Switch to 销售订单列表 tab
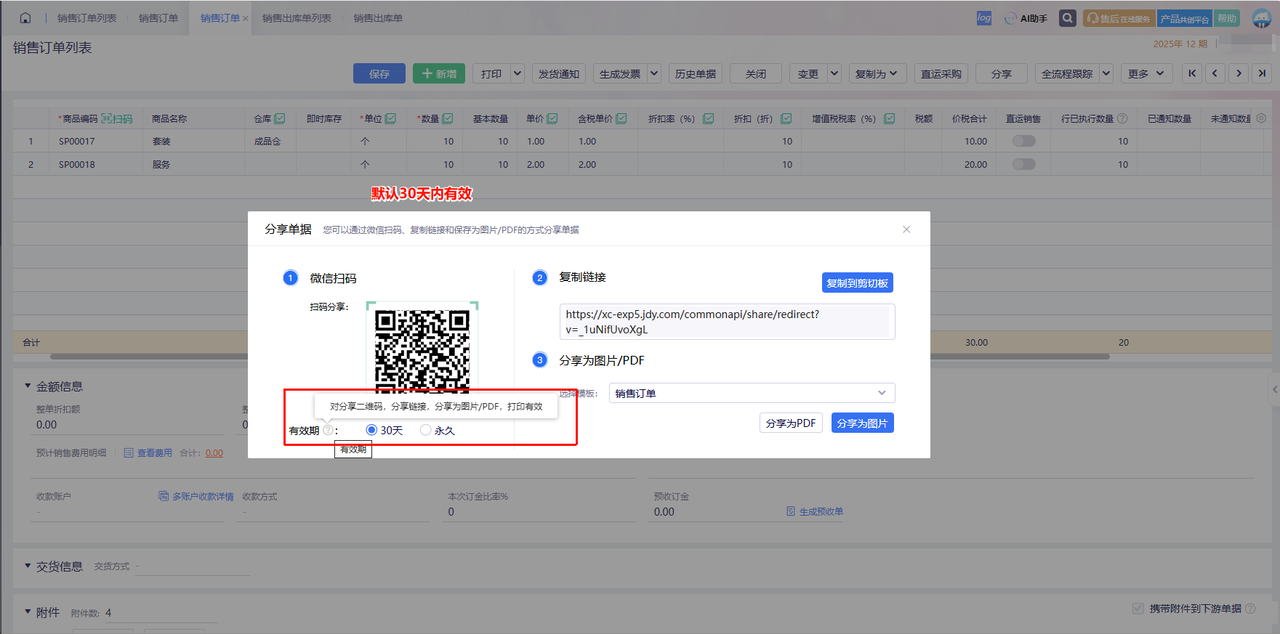Viewport: 1280px width, 634px height. click(86, 18)
